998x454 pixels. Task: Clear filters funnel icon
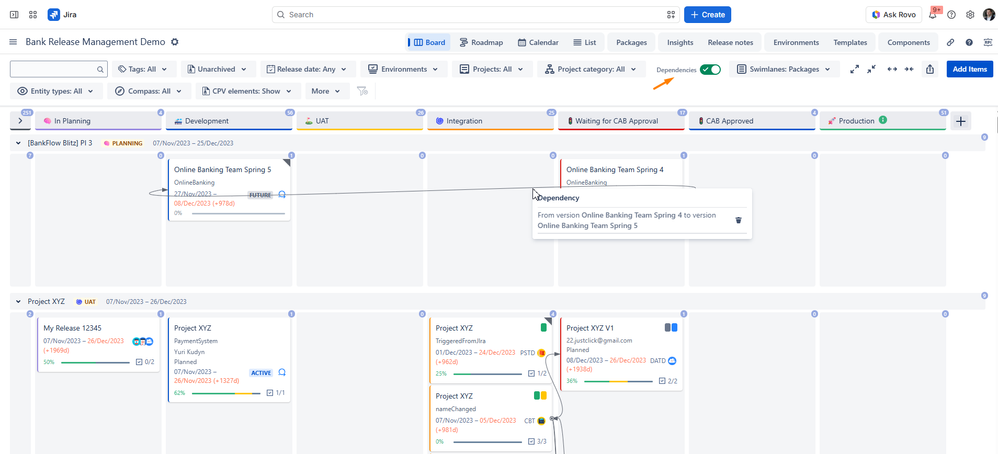[362, 91]
